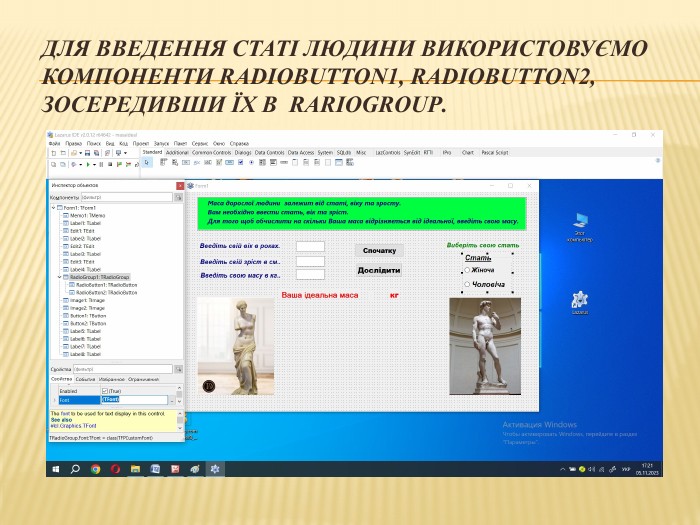This screenshot has width=700, height=525.
Task: Pick the TMainMenu component in Standard palette
Action: click(x=163, y=162)
